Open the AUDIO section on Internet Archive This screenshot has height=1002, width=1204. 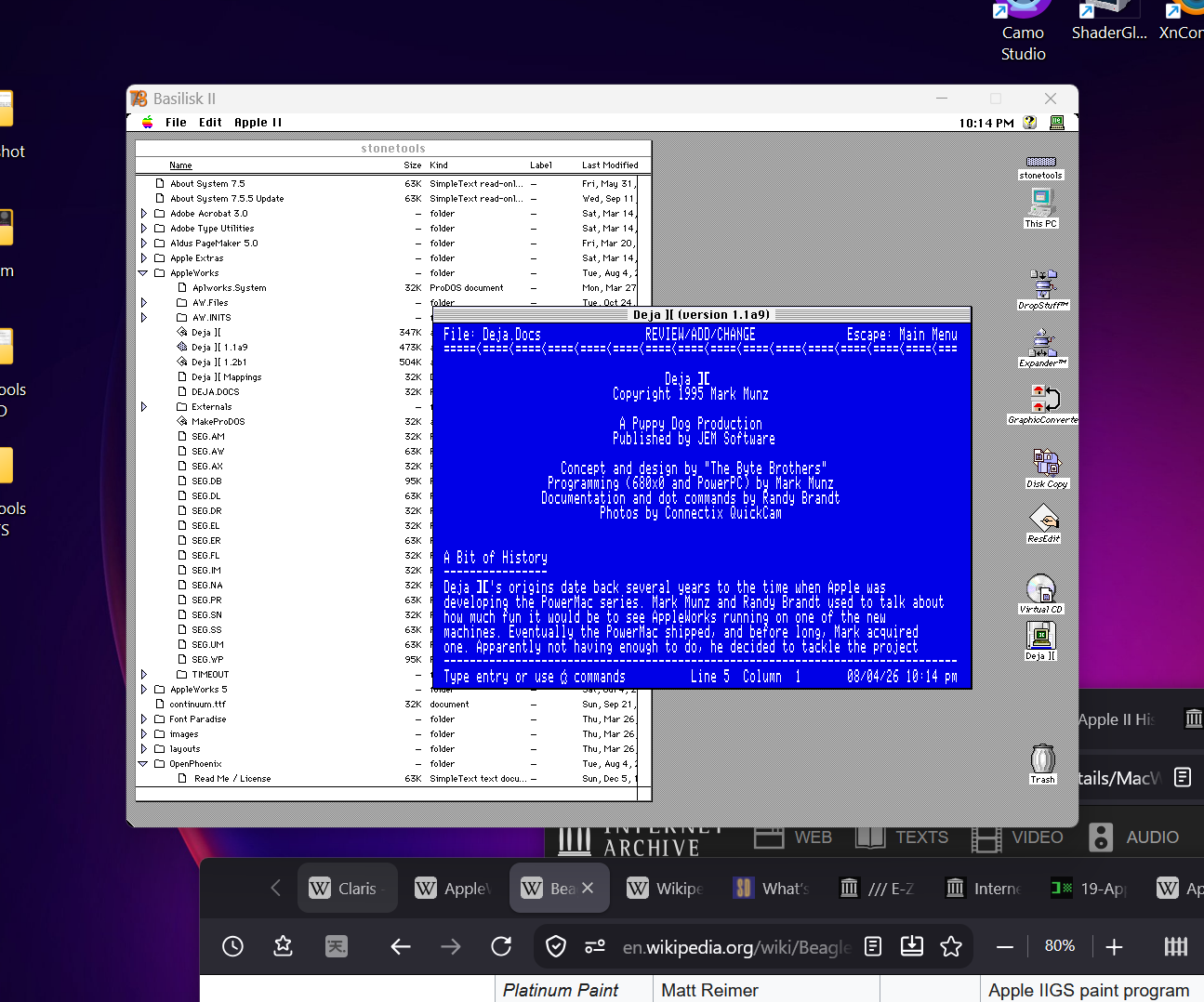[1133, 837]
